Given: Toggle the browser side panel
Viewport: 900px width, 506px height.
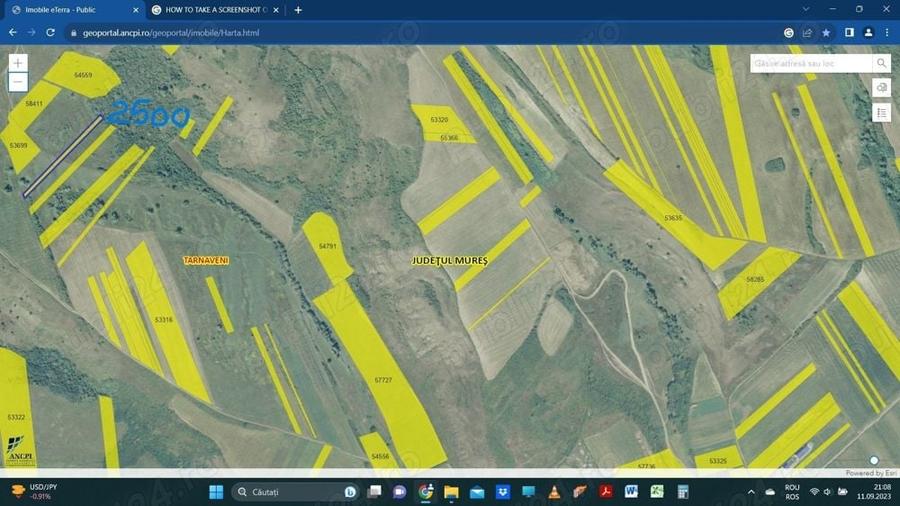Looking at the screenshot, I should 849,33.
